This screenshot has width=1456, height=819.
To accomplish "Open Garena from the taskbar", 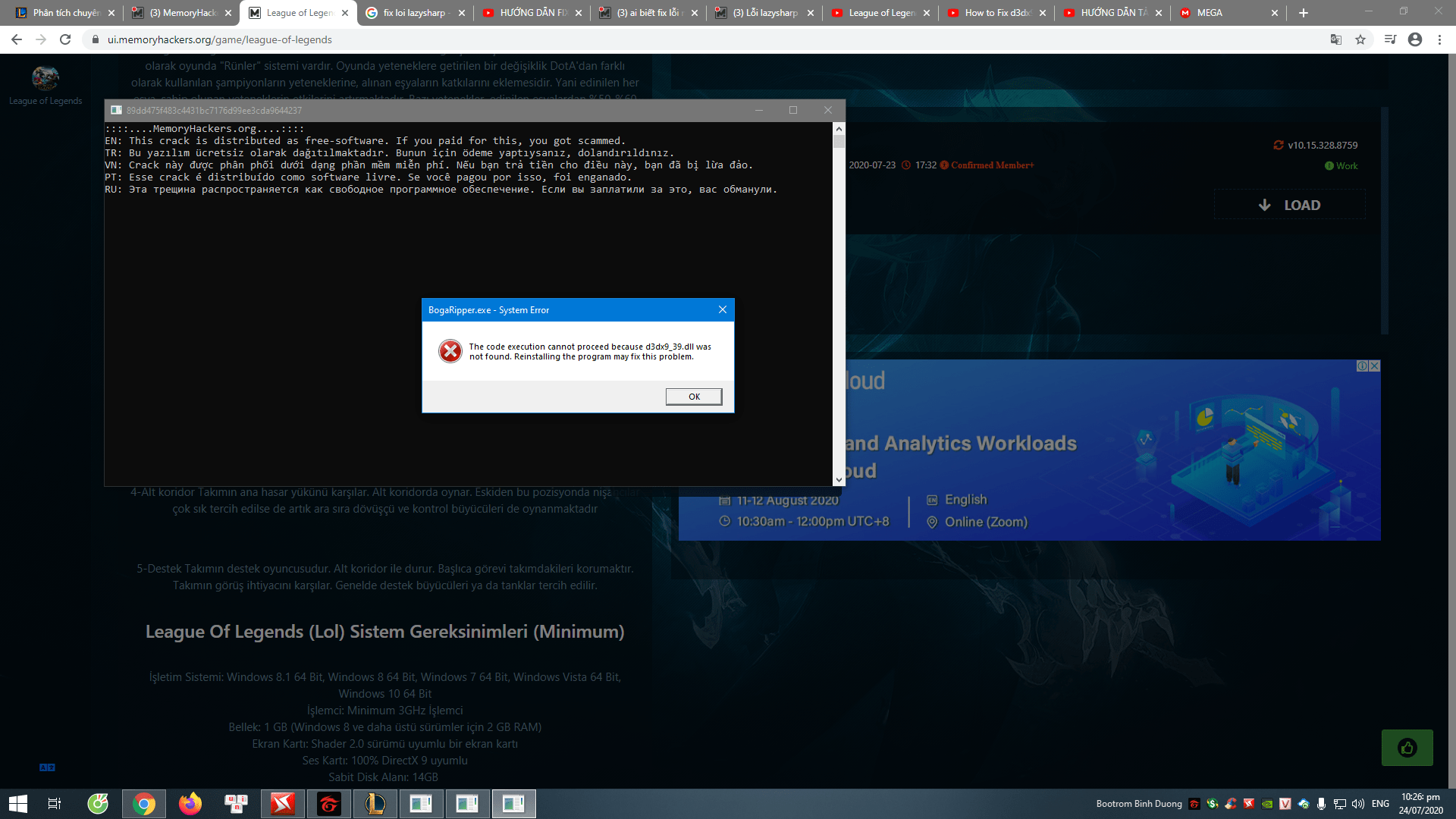I will pos(329,804).
